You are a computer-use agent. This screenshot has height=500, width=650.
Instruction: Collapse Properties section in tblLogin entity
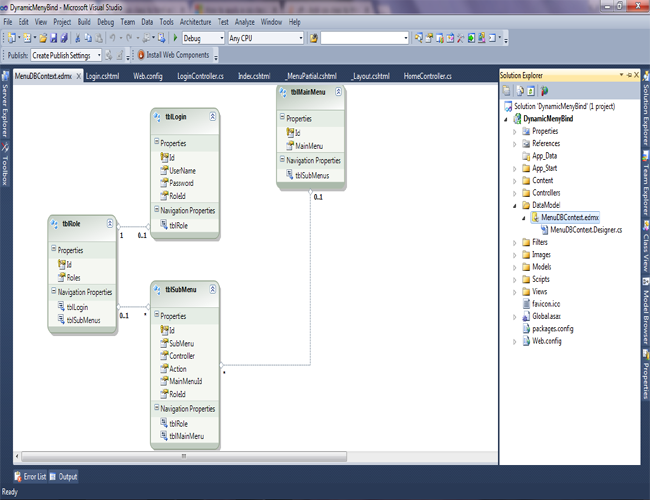(156, 143)
